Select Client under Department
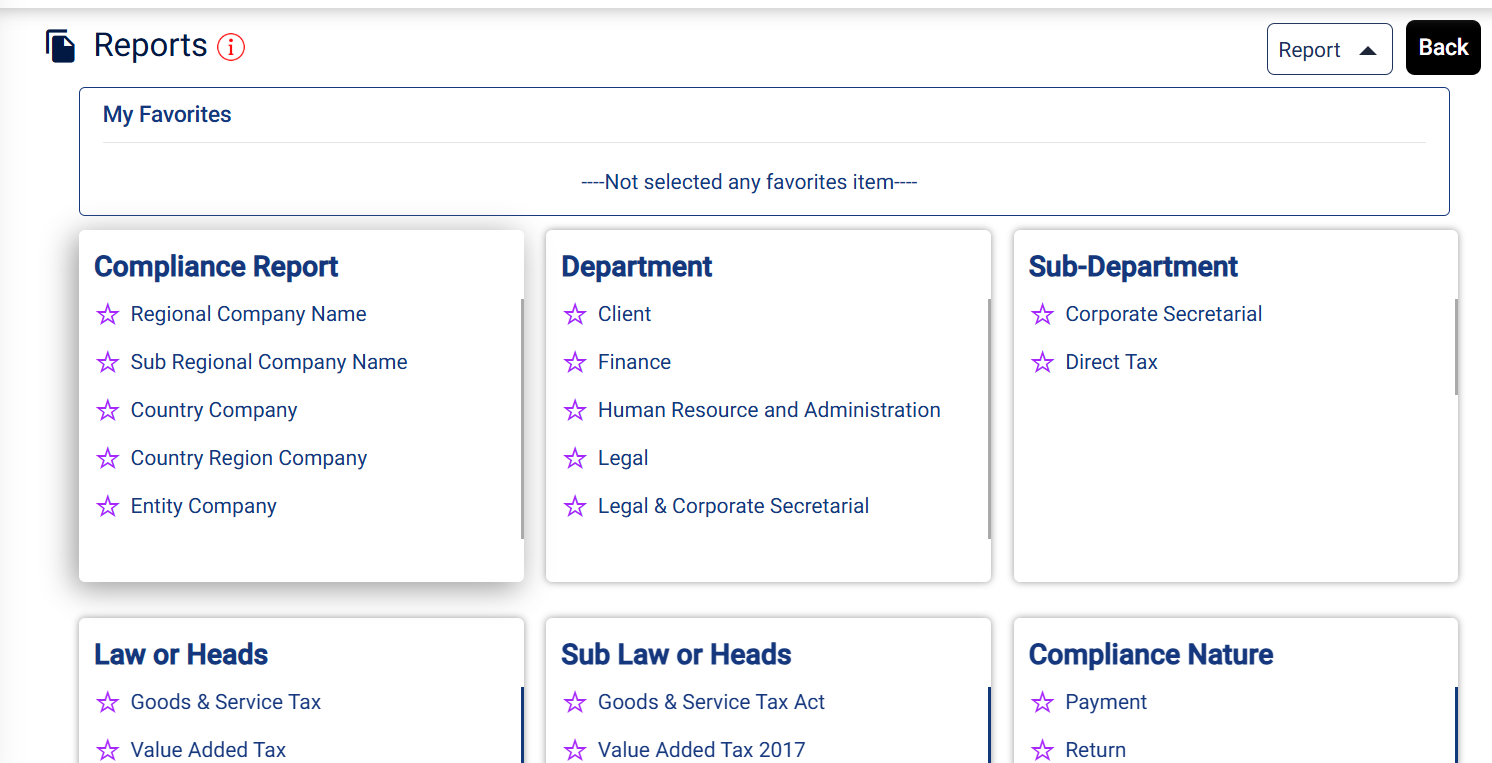This screenshot has height=763, width=1492. (x=624, y=314)
